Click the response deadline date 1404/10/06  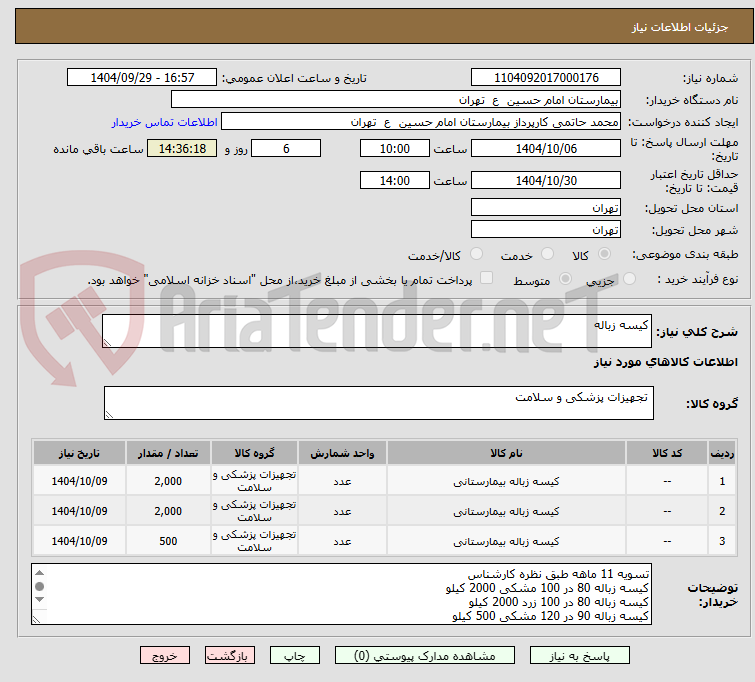(x=546, y=148)
